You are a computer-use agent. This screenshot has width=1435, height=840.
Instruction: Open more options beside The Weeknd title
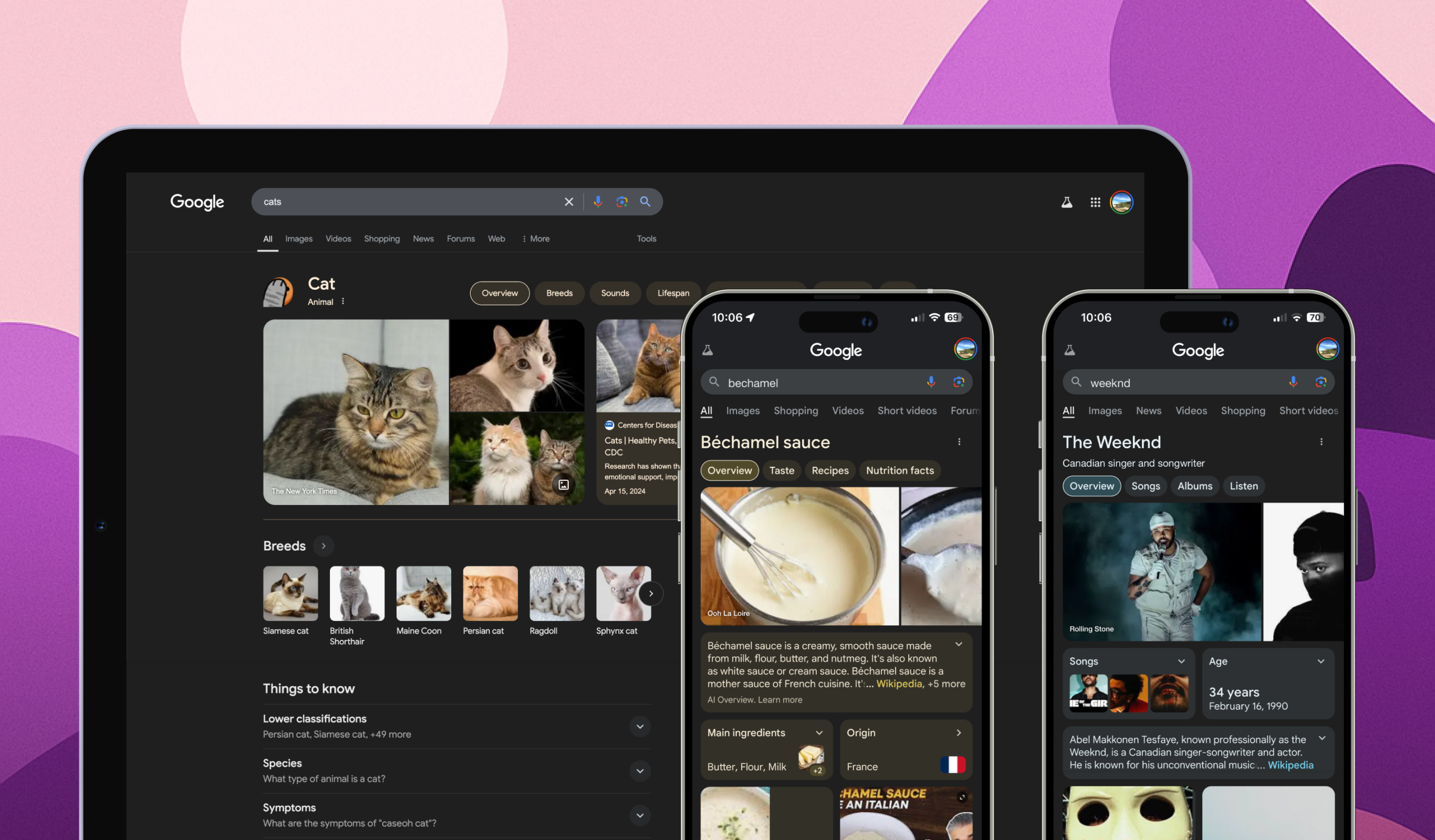[x=1321, y=442]
